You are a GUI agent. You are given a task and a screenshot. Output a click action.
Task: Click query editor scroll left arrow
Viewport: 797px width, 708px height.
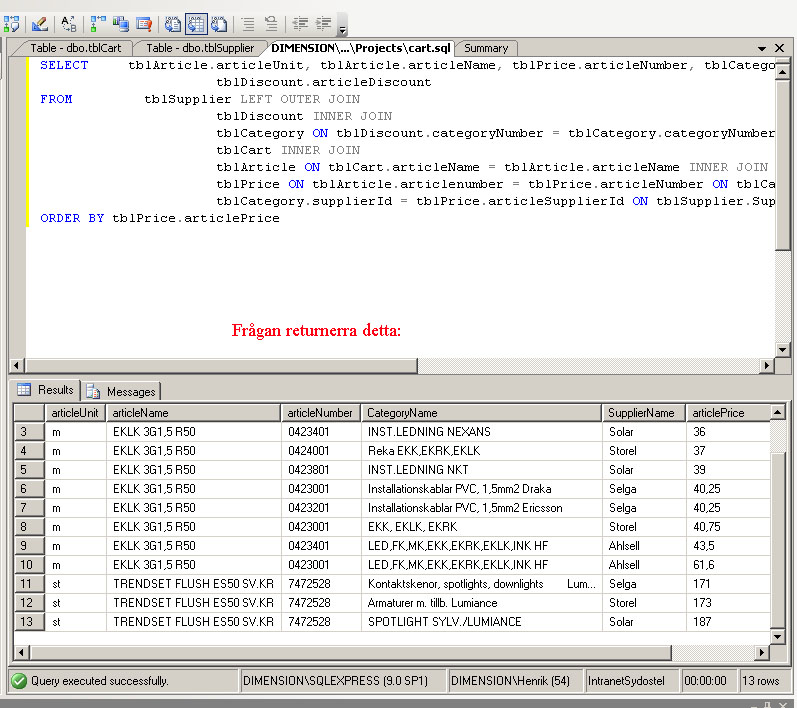pos(17,365)
